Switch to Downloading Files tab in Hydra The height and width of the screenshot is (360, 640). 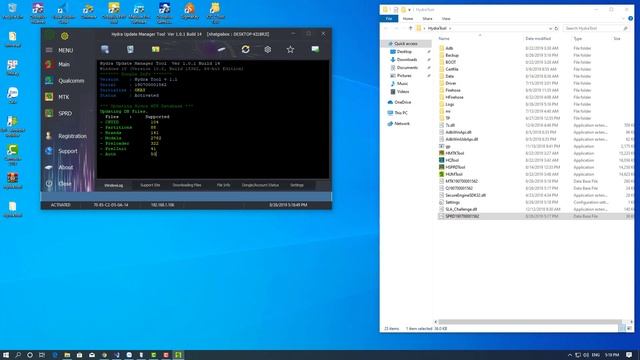(x=187, y=185)
